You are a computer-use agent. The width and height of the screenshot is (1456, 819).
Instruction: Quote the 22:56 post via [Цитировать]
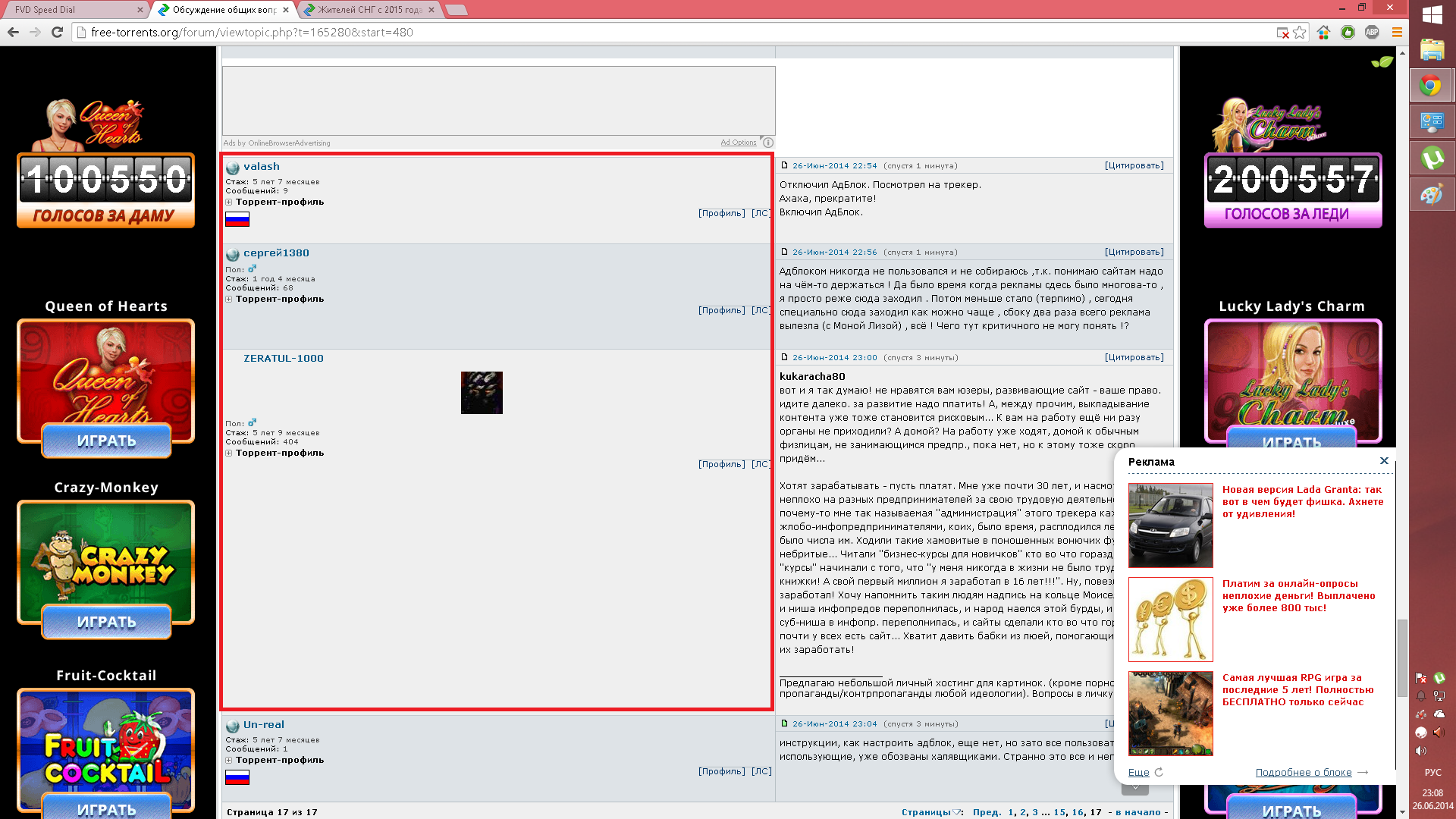(x=1134, y=252)
